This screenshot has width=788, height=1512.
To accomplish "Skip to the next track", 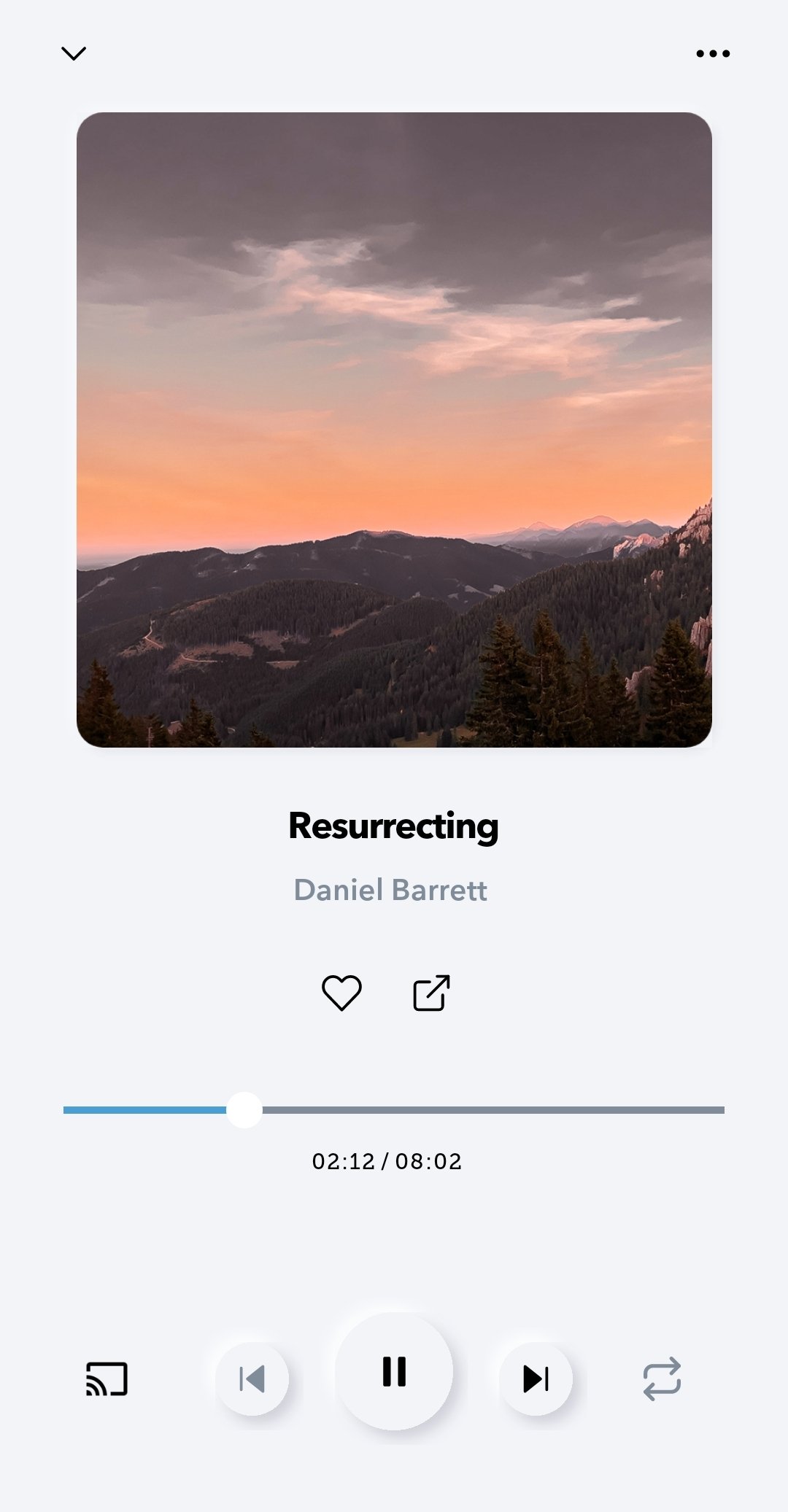I will (x=536, y=1379).
